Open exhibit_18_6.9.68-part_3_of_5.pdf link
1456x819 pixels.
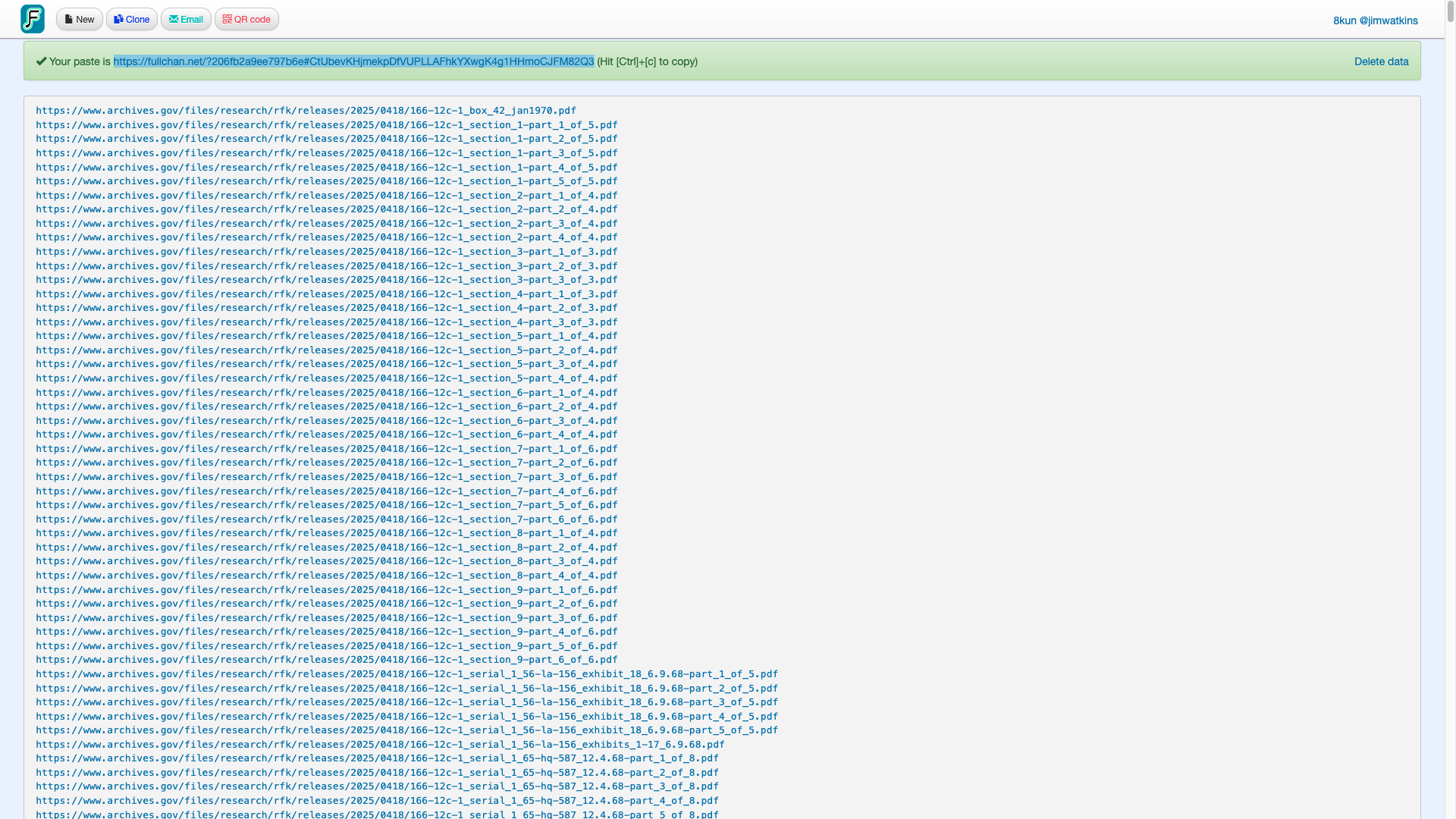point(406,702)
